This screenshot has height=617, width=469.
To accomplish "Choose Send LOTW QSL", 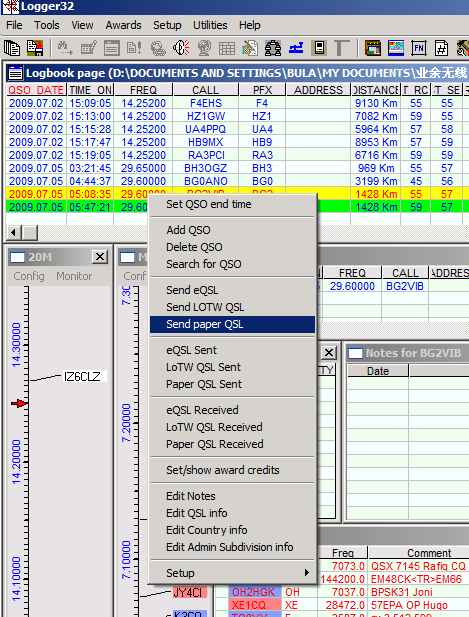I will click(232, 307).
